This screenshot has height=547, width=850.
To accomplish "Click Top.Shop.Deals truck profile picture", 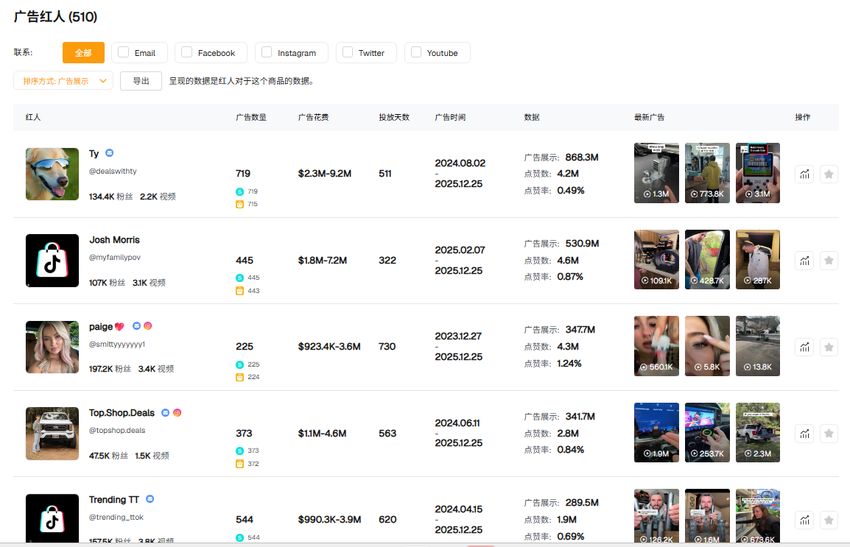I will (x=52, y=433).
